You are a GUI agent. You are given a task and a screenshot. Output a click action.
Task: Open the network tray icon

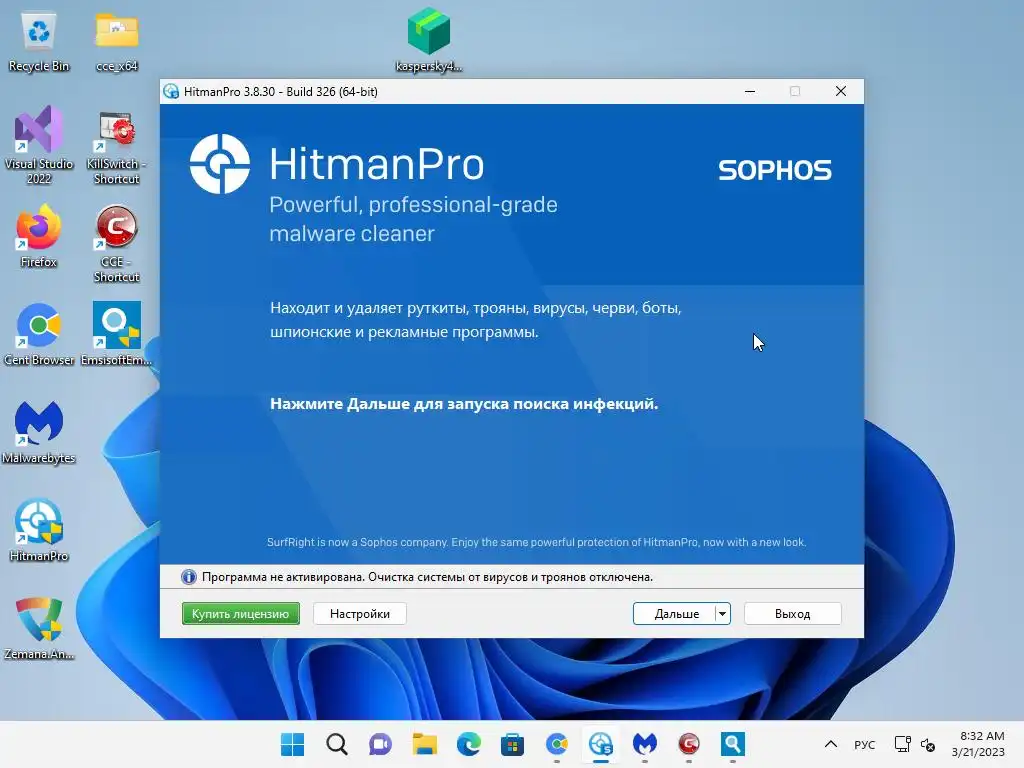point(903,744)
